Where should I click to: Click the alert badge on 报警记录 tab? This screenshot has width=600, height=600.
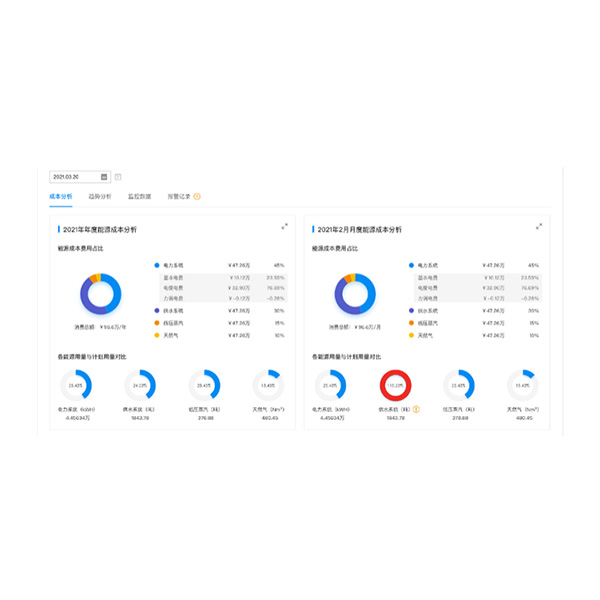(197, 196)
